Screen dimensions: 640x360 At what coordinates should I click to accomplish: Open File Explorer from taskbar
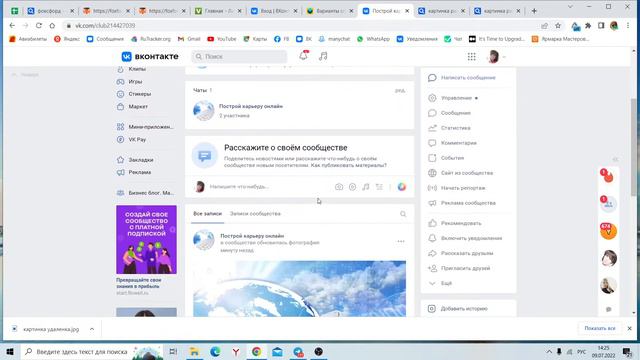tap(194, 351)
